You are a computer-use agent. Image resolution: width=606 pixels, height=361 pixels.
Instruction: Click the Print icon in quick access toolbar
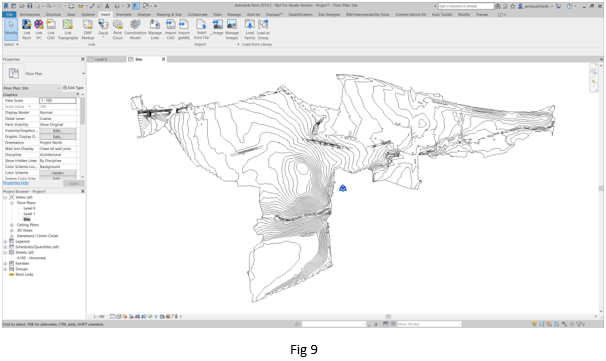coord(71,6)
